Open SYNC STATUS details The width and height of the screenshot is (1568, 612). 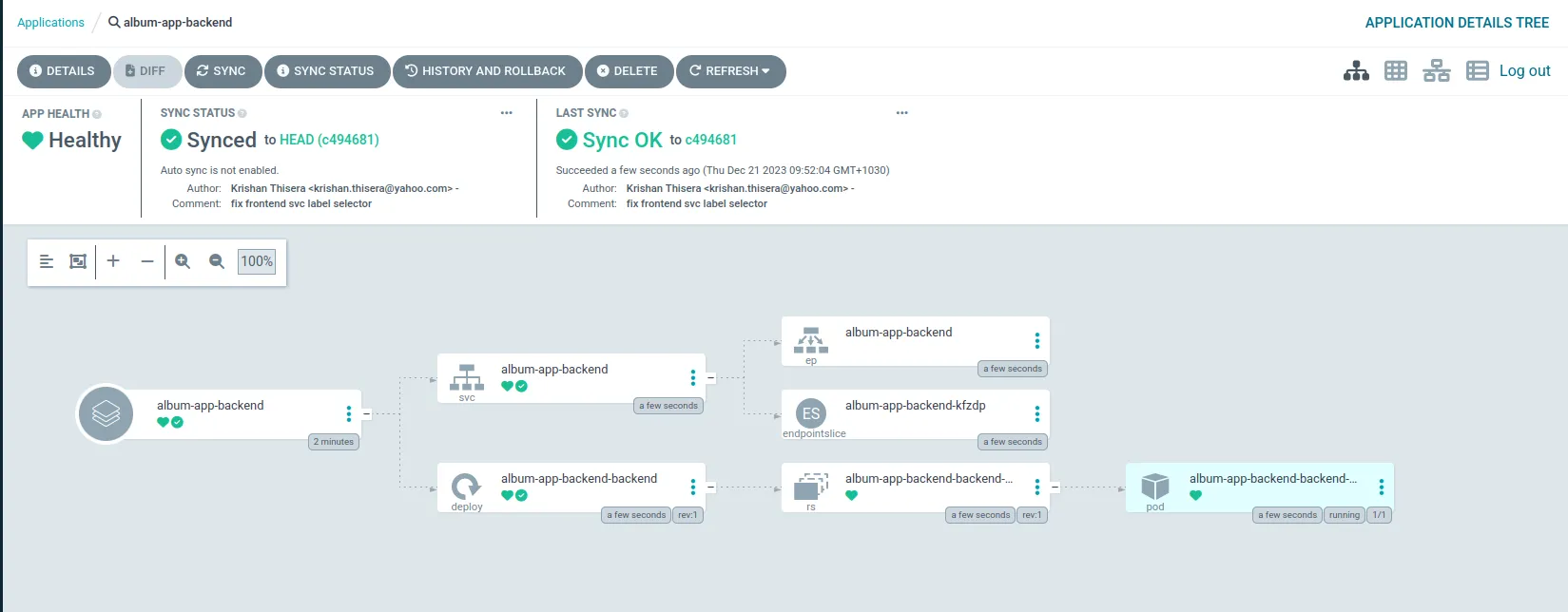326,71
